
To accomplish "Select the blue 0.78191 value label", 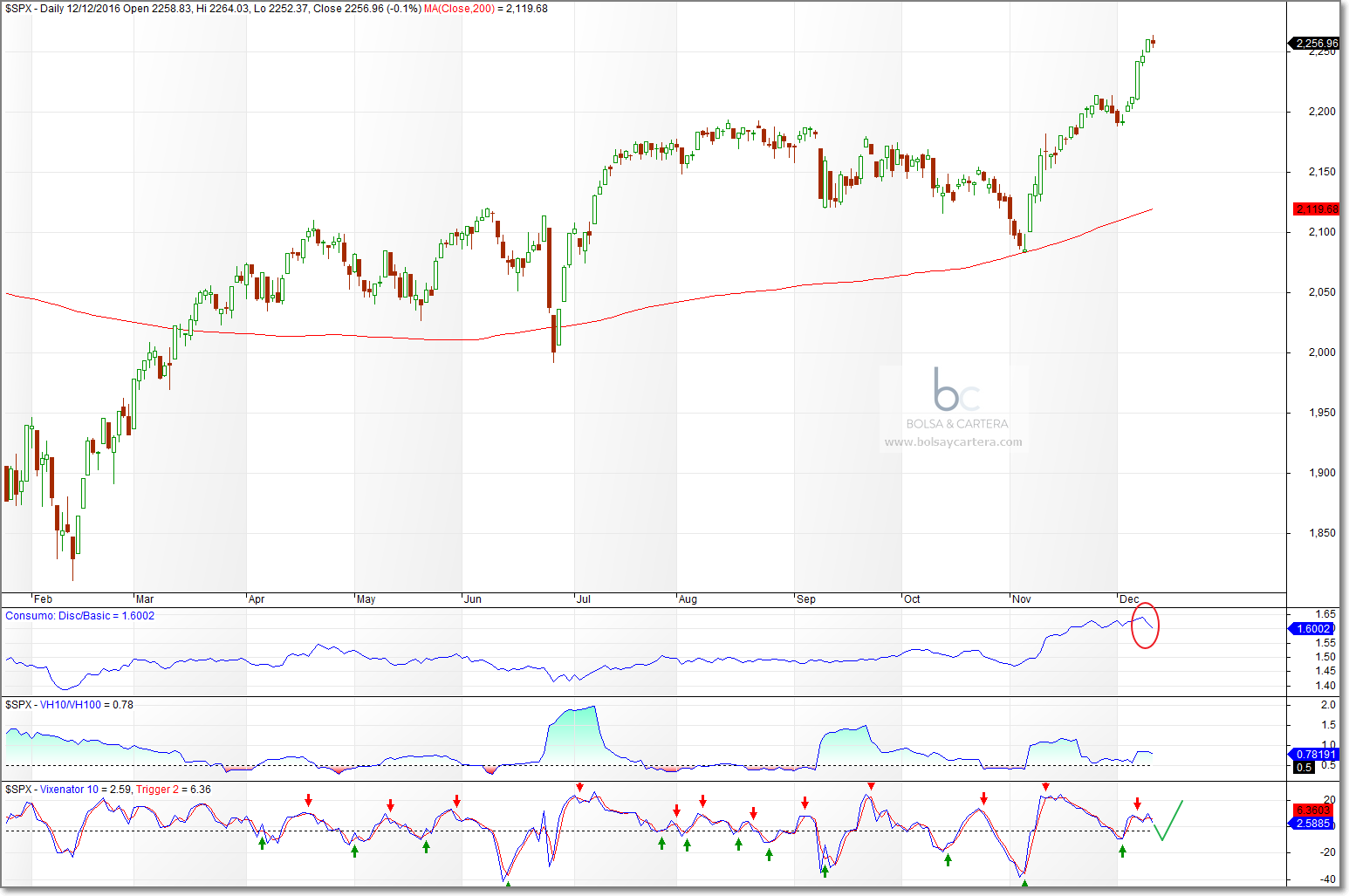I will pyautogui.click(x=1314, y=755).
